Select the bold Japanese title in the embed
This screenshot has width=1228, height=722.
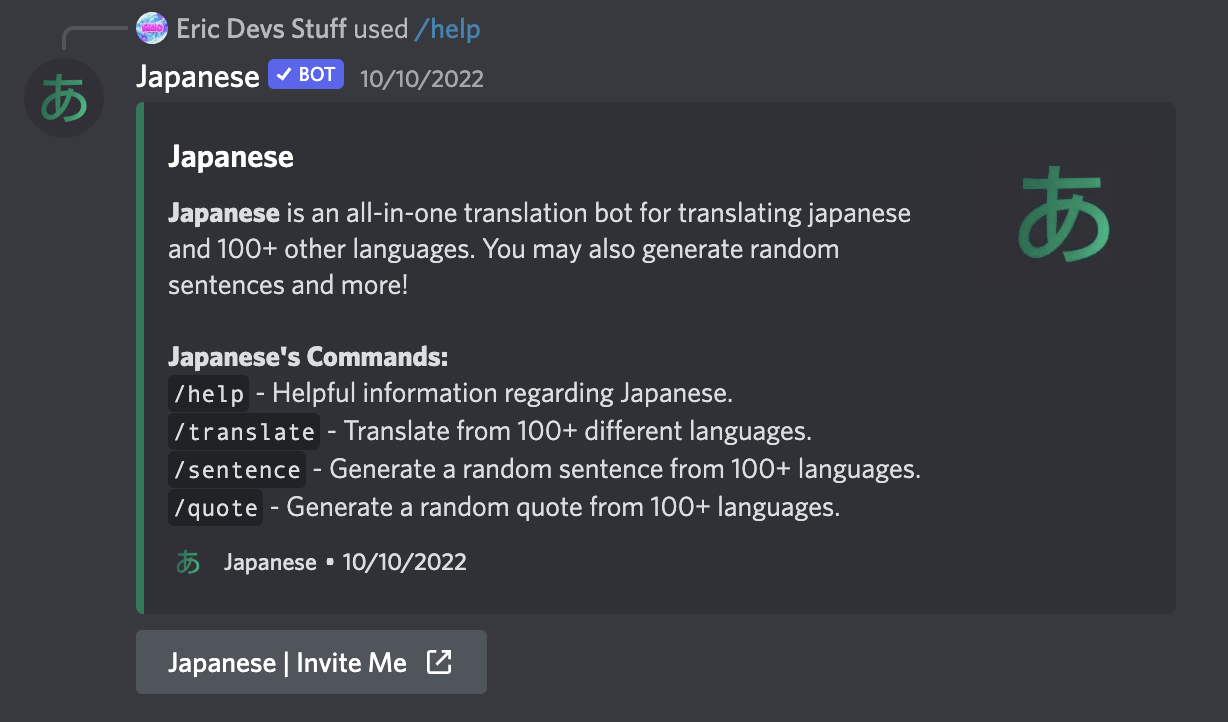pos(230,157)
